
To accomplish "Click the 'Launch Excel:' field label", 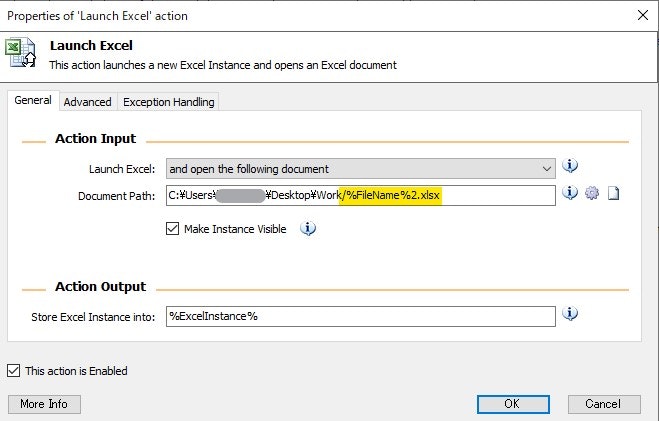I will [122, 169].
